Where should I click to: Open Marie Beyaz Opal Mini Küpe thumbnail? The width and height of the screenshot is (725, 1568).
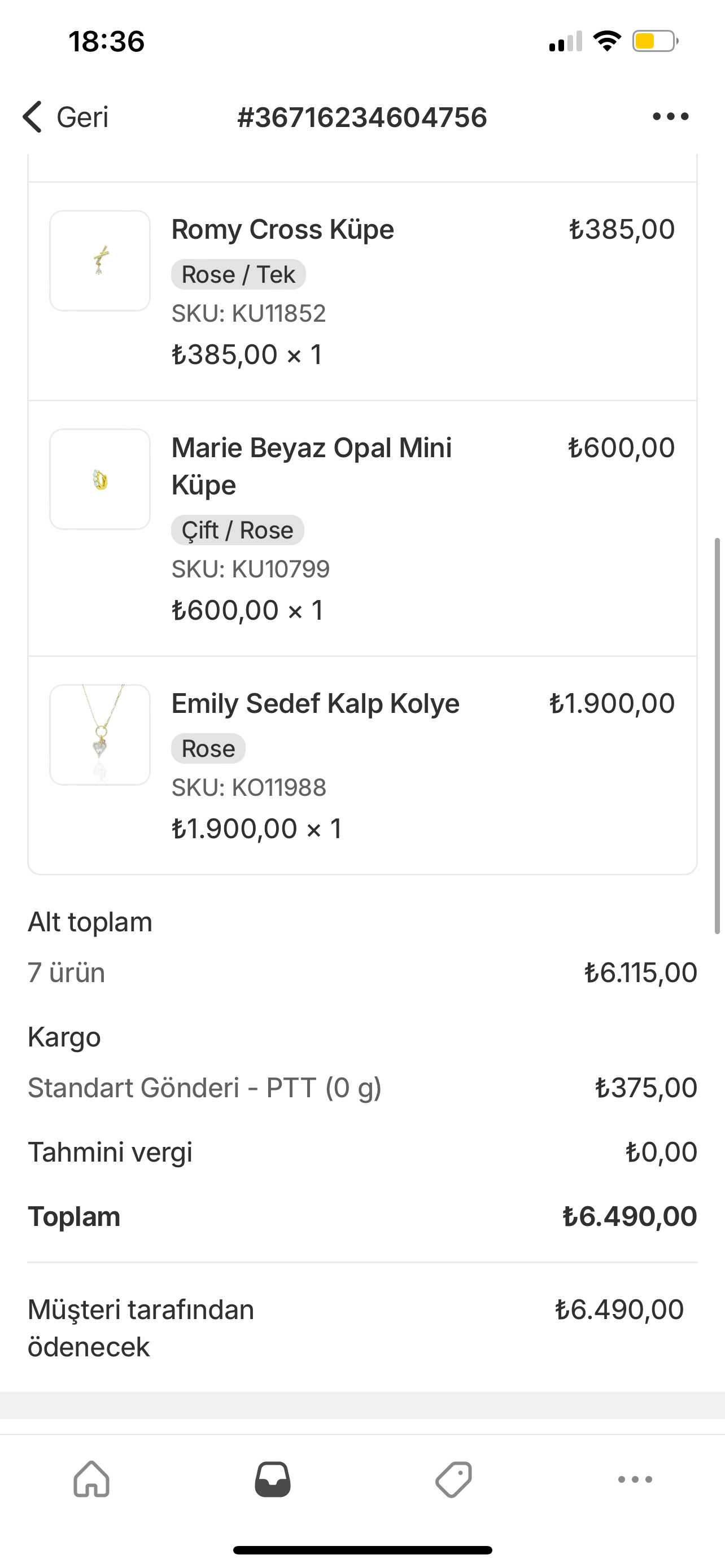coord(100,479)
